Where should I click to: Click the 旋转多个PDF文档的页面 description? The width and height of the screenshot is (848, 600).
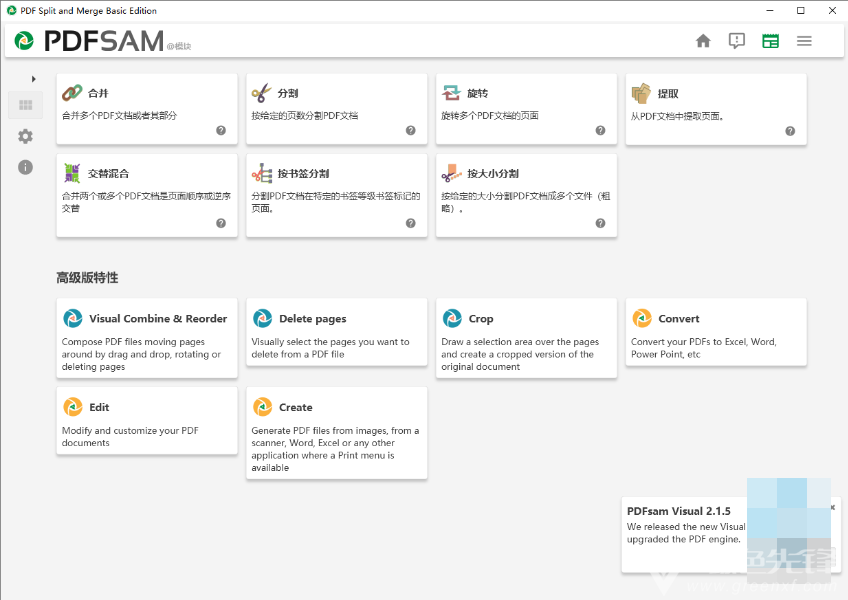(x=489, y=115)
